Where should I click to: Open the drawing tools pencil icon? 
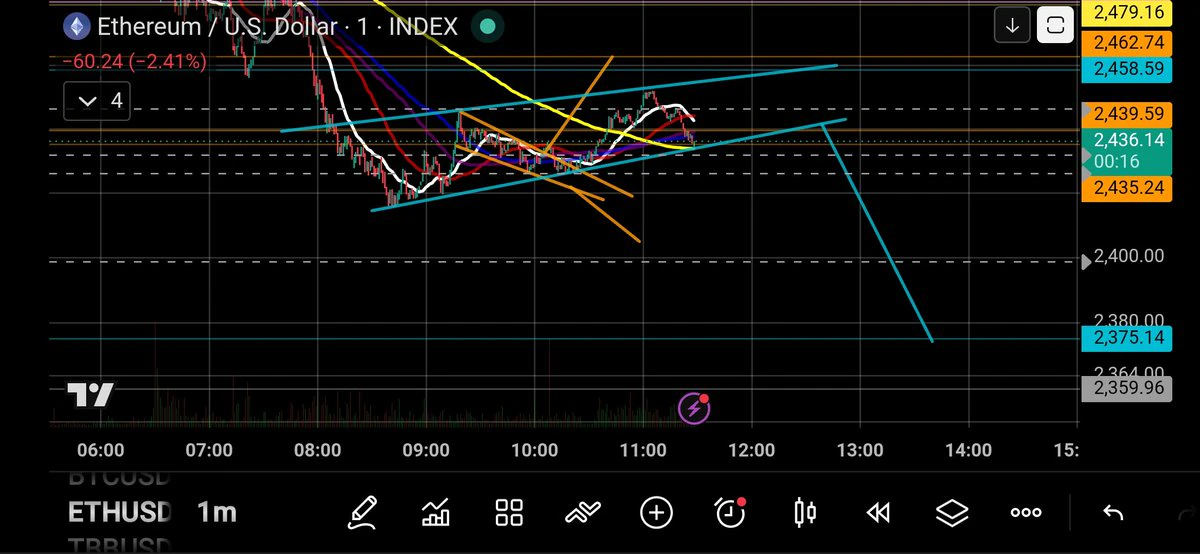[x=363, y=512]
